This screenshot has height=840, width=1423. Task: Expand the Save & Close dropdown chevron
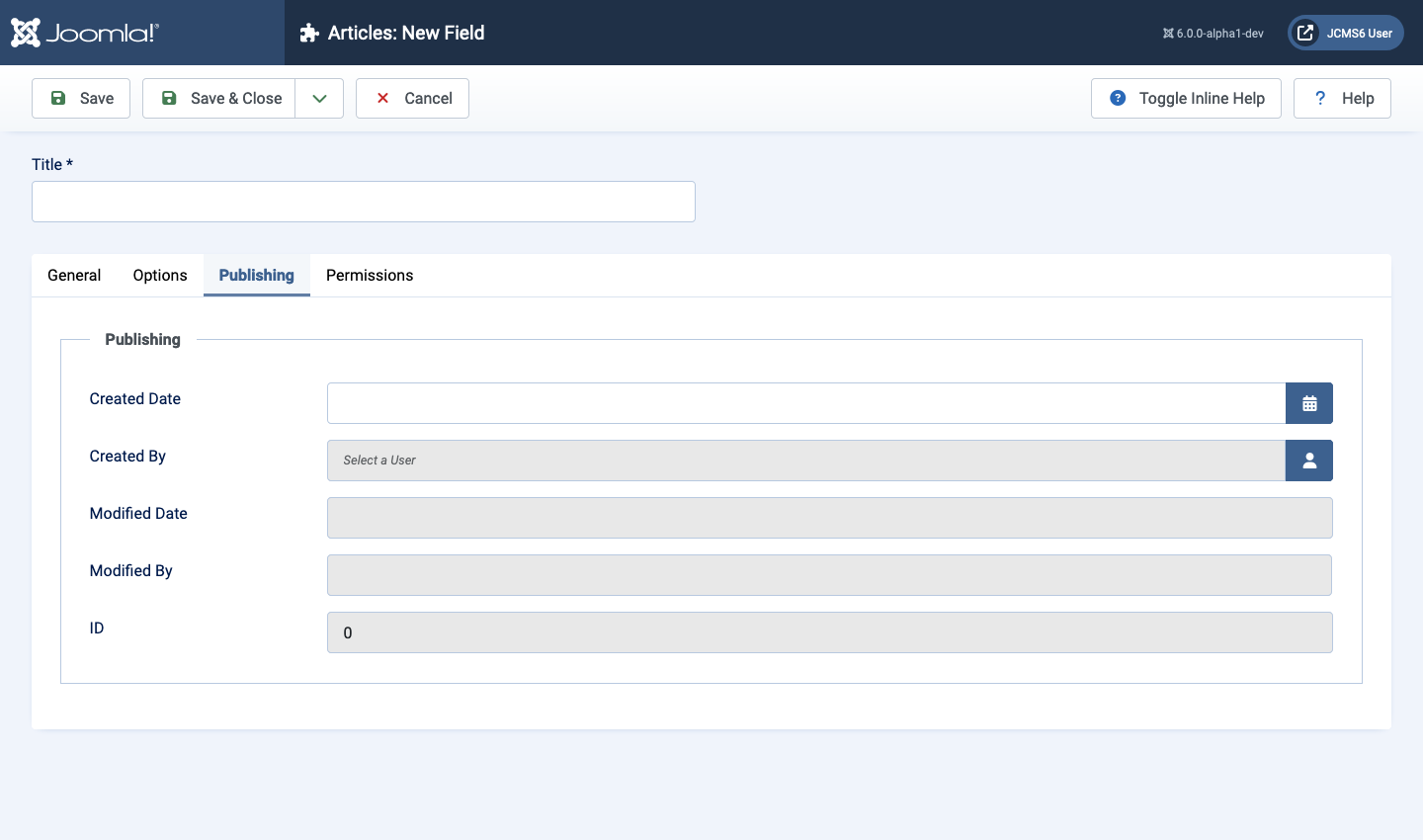(318, 98)
